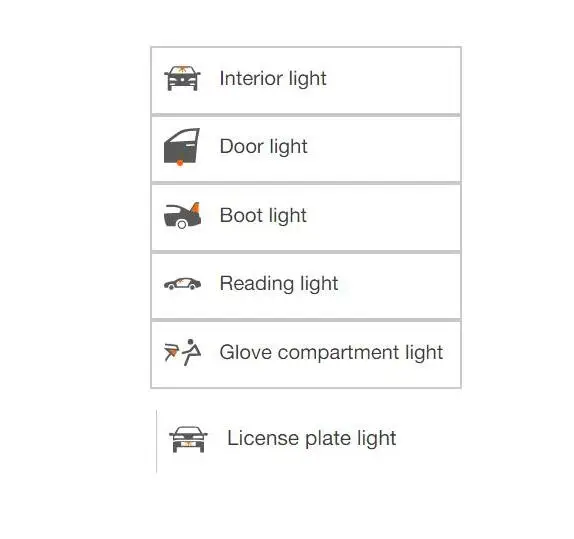Click the Boot light open-trunk icon
This screenshot has height=539, width=574.
[182, 215]
